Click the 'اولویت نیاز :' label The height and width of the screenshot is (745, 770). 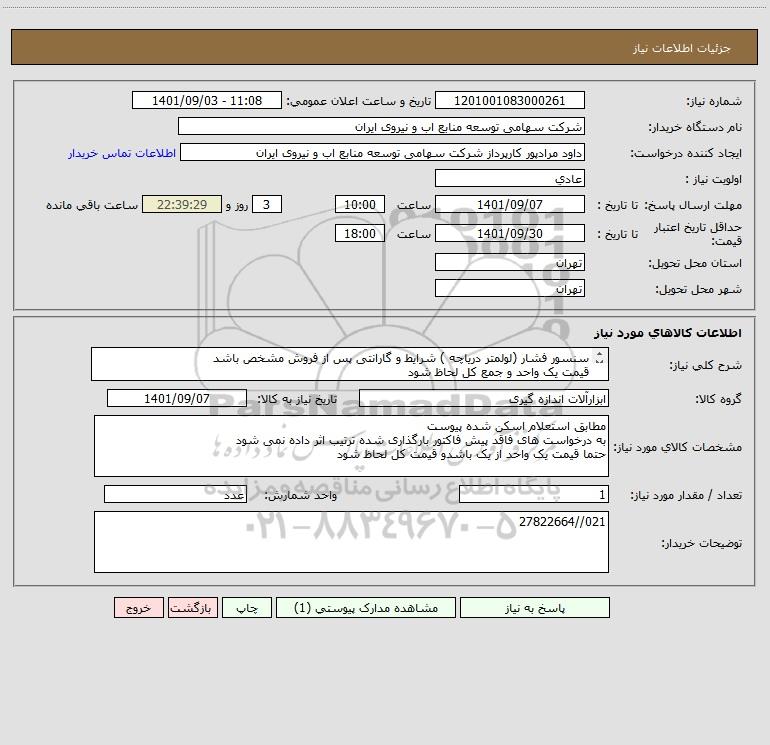(x=714, y=180)
